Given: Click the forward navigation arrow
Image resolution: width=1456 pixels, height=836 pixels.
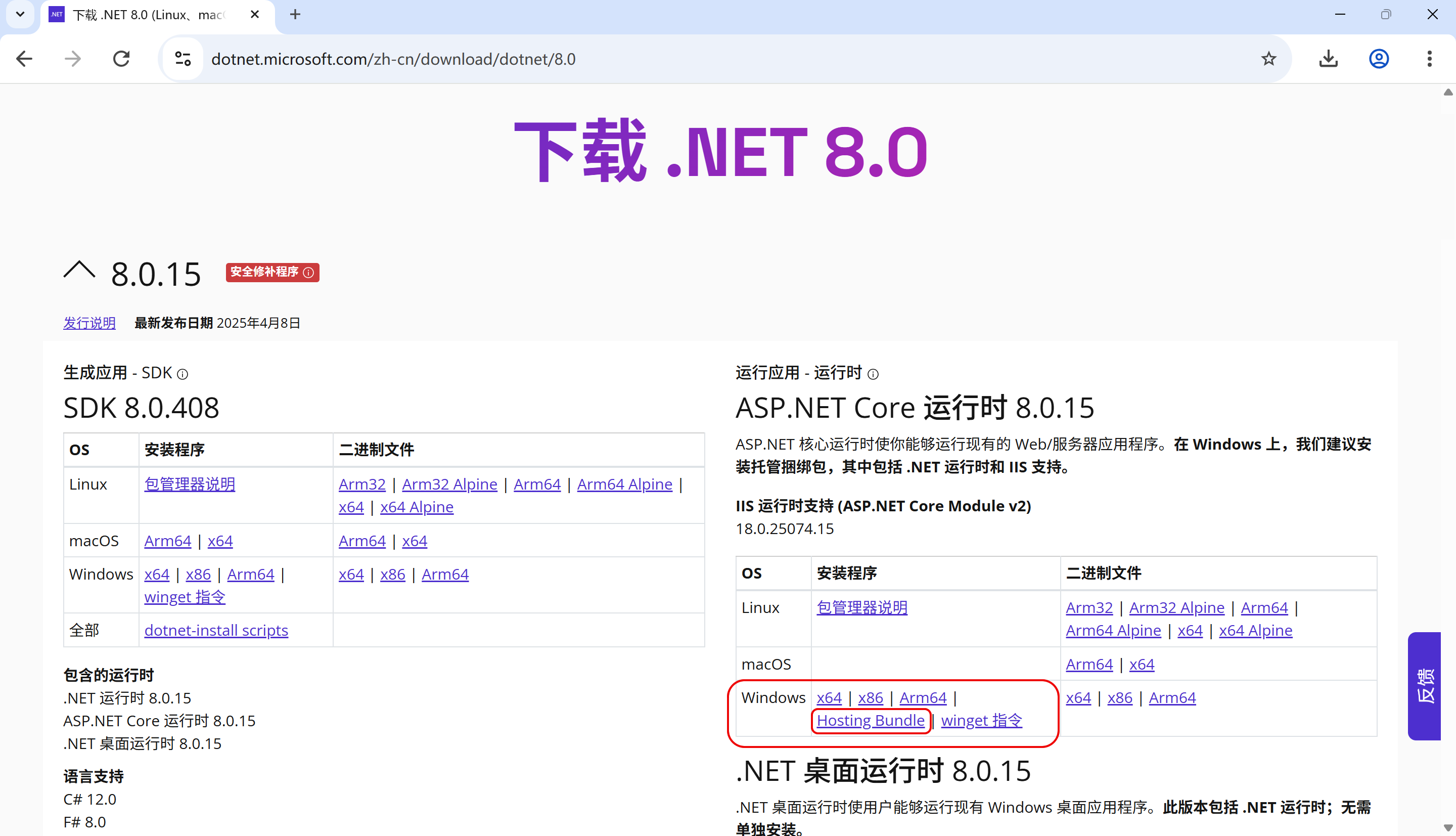Looking at the screenshot, I should coord(73,59).
